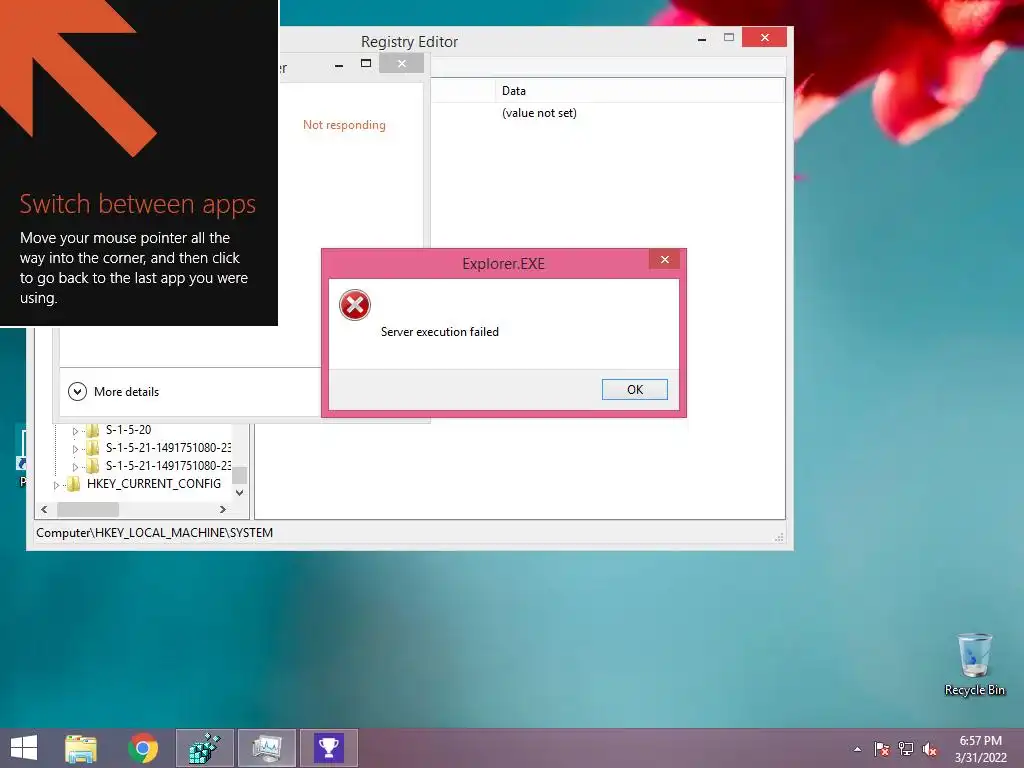Open the Windows Start button
This screenshot has width=1024, height=768.
[24, 748]
